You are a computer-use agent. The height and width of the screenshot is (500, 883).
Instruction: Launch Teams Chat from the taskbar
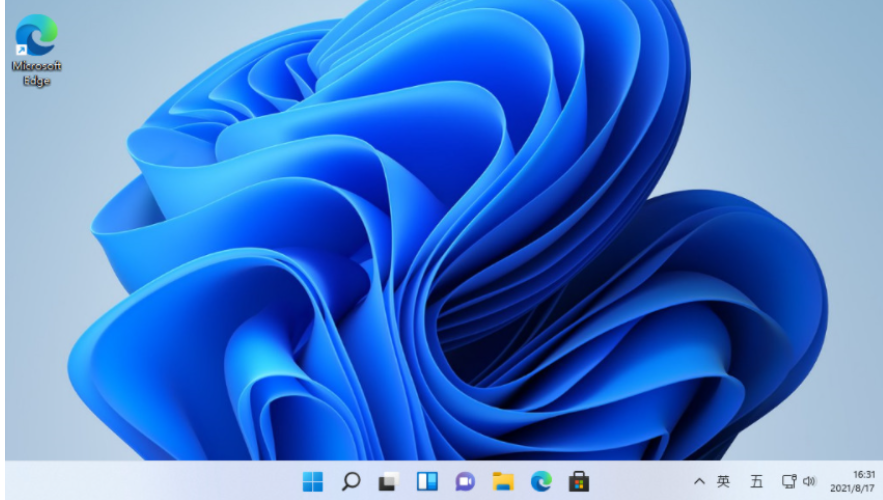(x=465, y=481)
